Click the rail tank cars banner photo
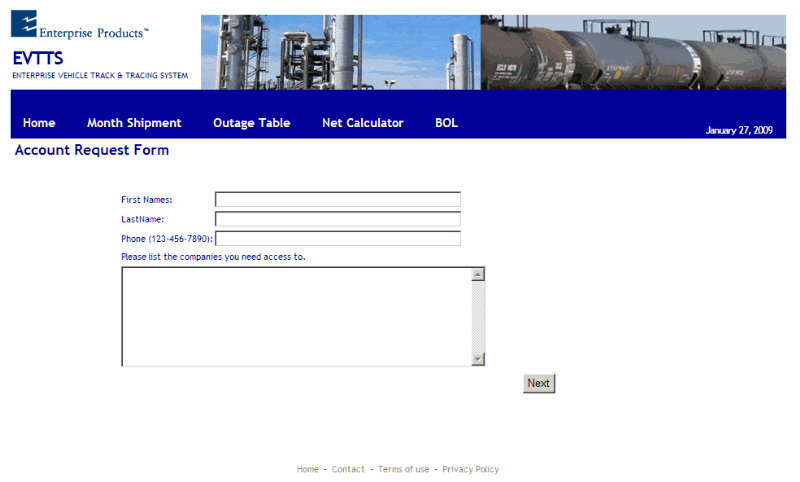800x482 pixels. [632, 52]
